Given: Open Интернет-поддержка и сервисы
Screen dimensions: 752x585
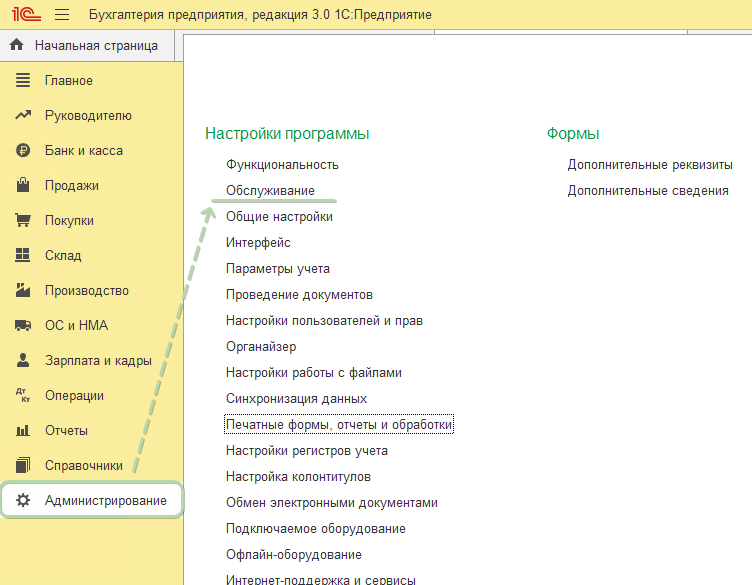Looking at the screenshot, I should tap(320, 579).
